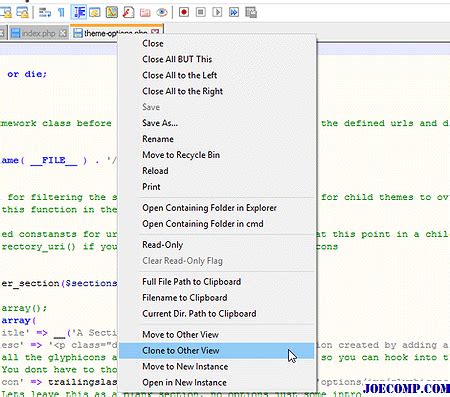
Task: Copy Current Dir. Path to Clipboard
Action: (217, 314)
